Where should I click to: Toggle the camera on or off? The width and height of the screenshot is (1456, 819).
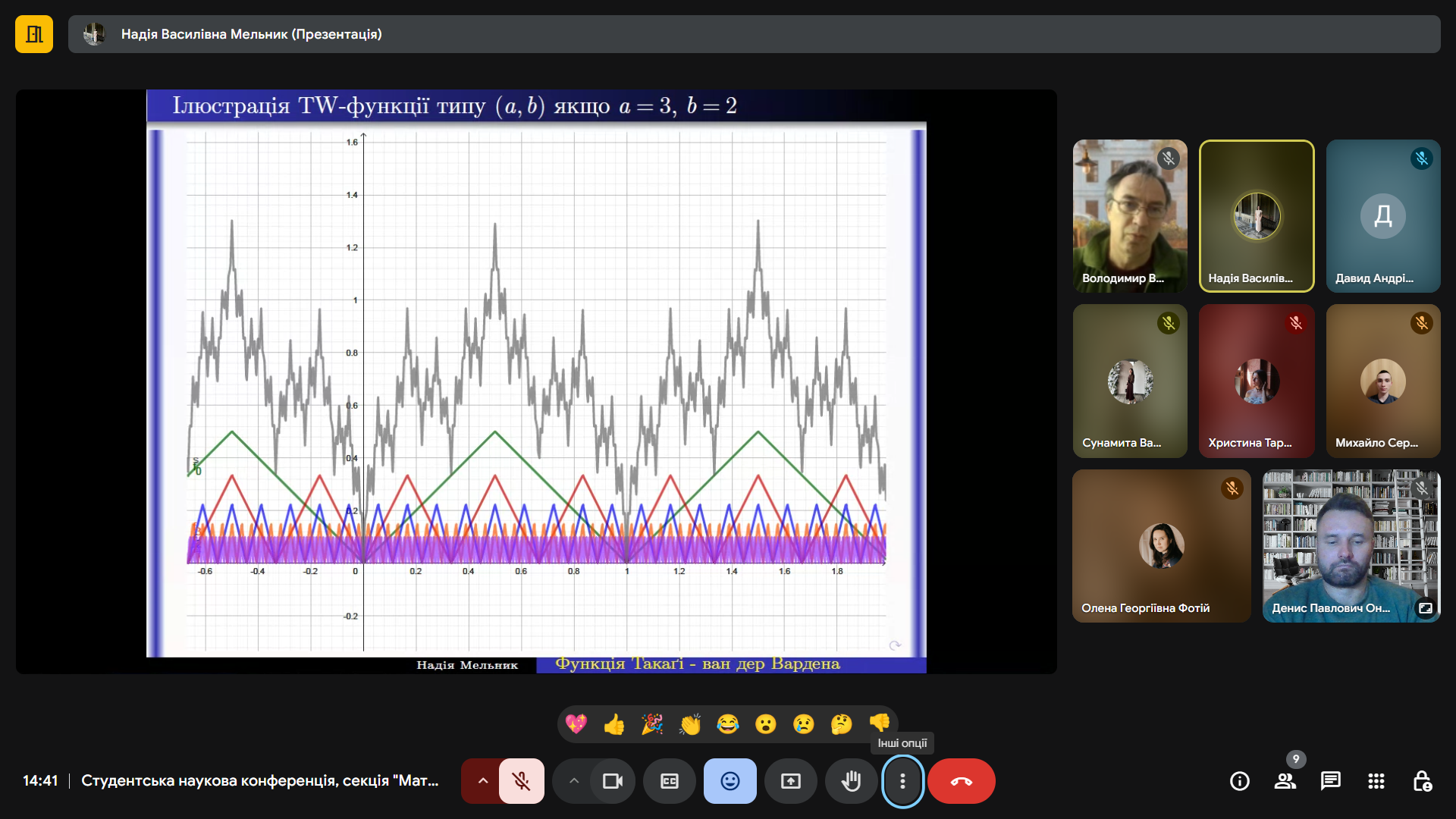(x=613, y=781)
